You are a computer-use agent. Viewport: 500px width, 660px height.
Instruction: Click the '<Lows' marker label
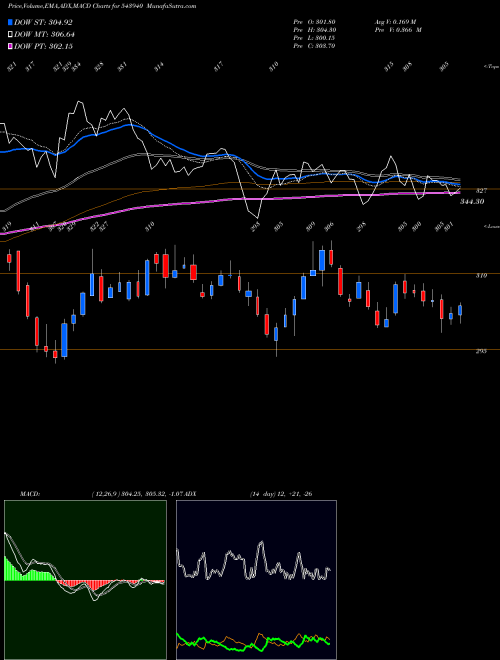491,226
